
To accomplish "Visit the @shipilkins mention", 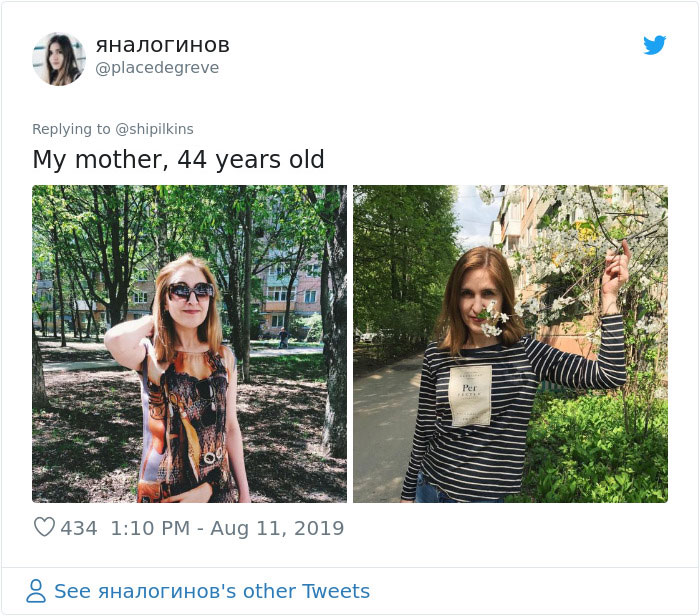I will click(154, 129).
